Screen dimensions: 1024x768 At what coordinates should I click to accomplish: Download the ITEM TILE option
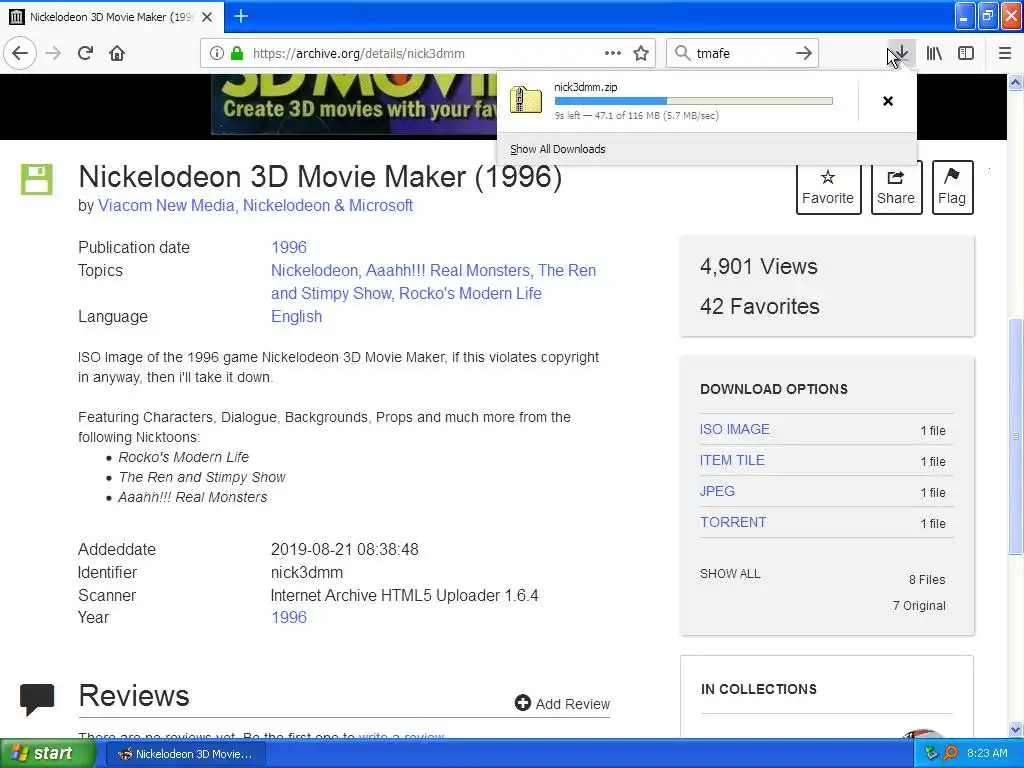point(732,460)
